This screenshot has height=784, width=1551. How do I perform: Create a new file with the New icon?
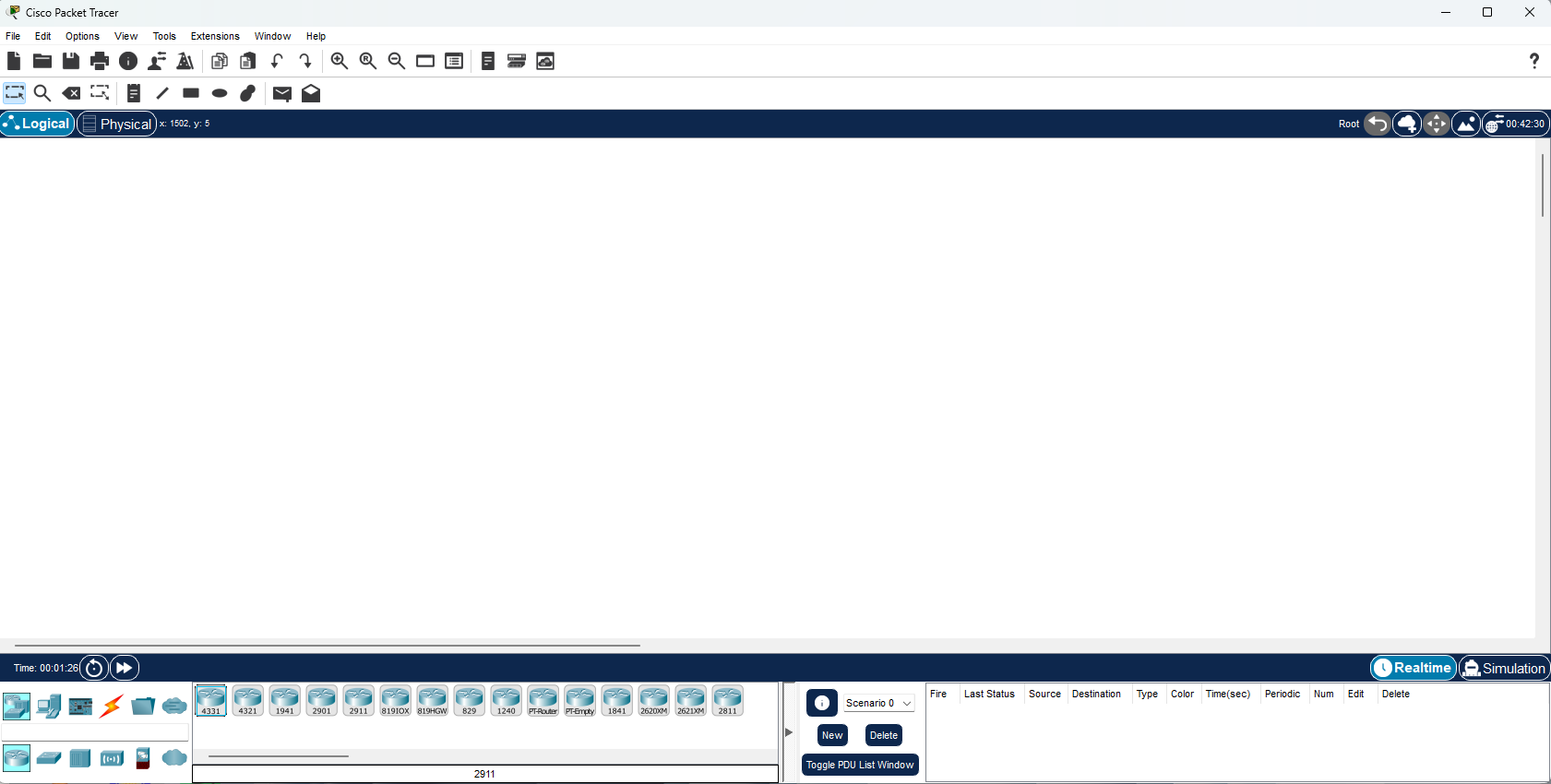[x=14, y=61]
